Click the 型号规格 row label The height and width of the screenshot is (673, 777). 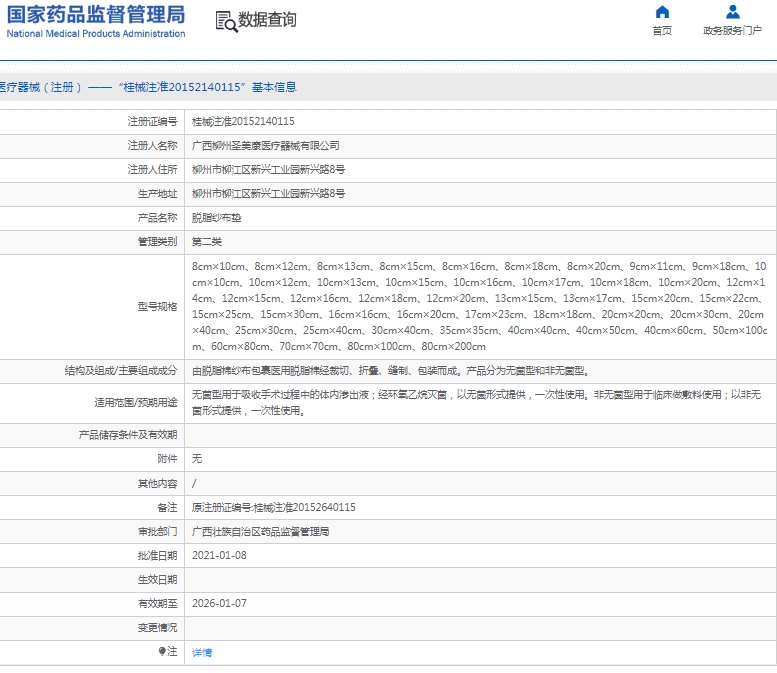157,307
